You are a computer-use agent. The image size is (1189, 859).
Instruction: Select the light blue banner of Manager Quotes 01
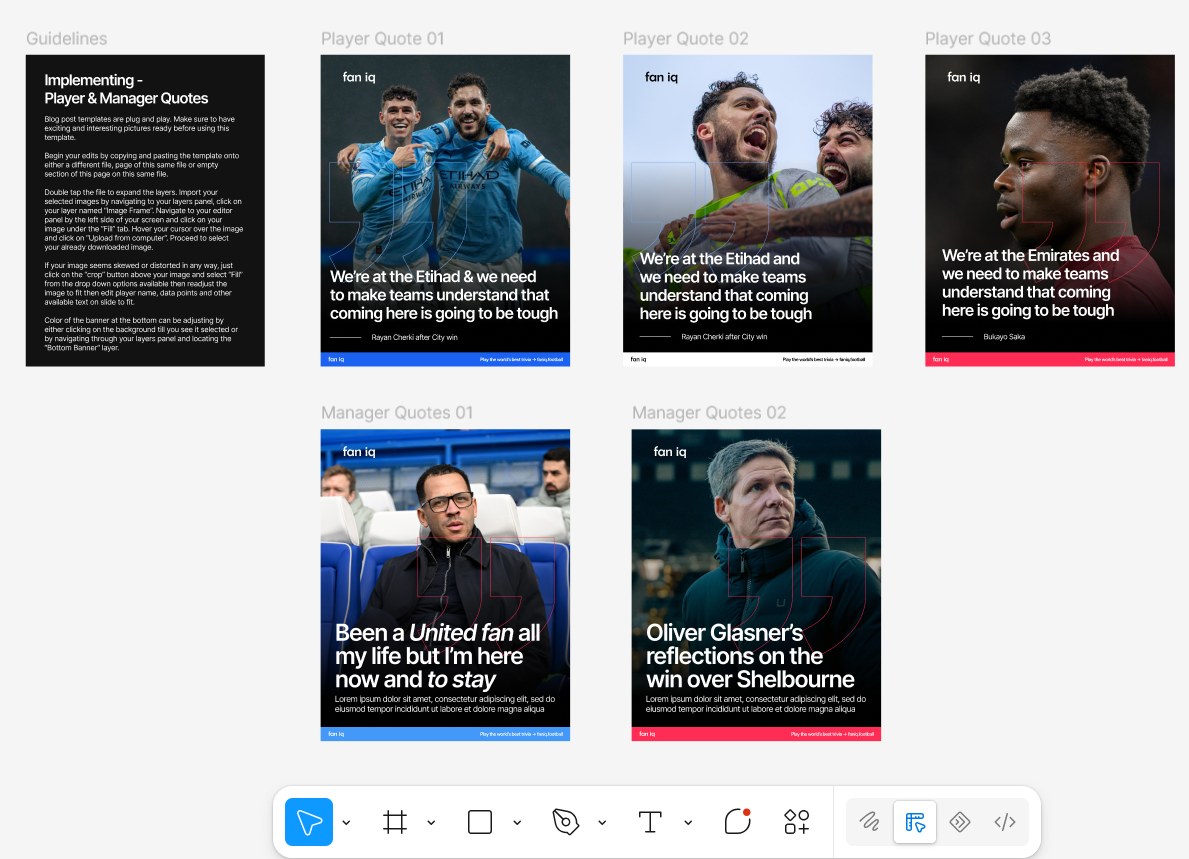(445, 734)
